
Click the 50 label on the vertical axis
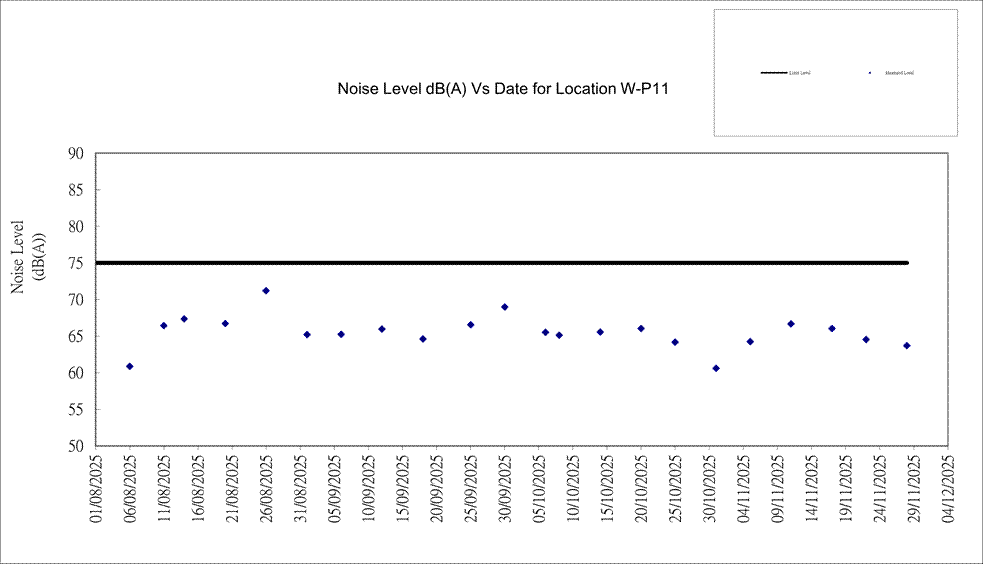click(76, 446)
